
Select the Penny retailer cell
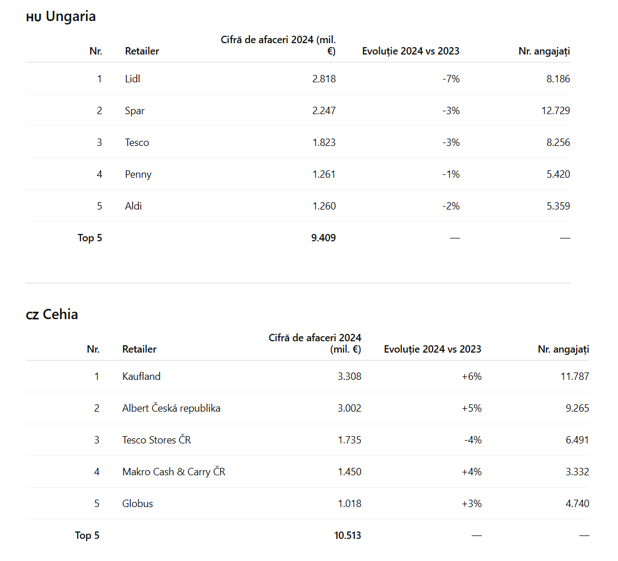click(x=138, y=174)
